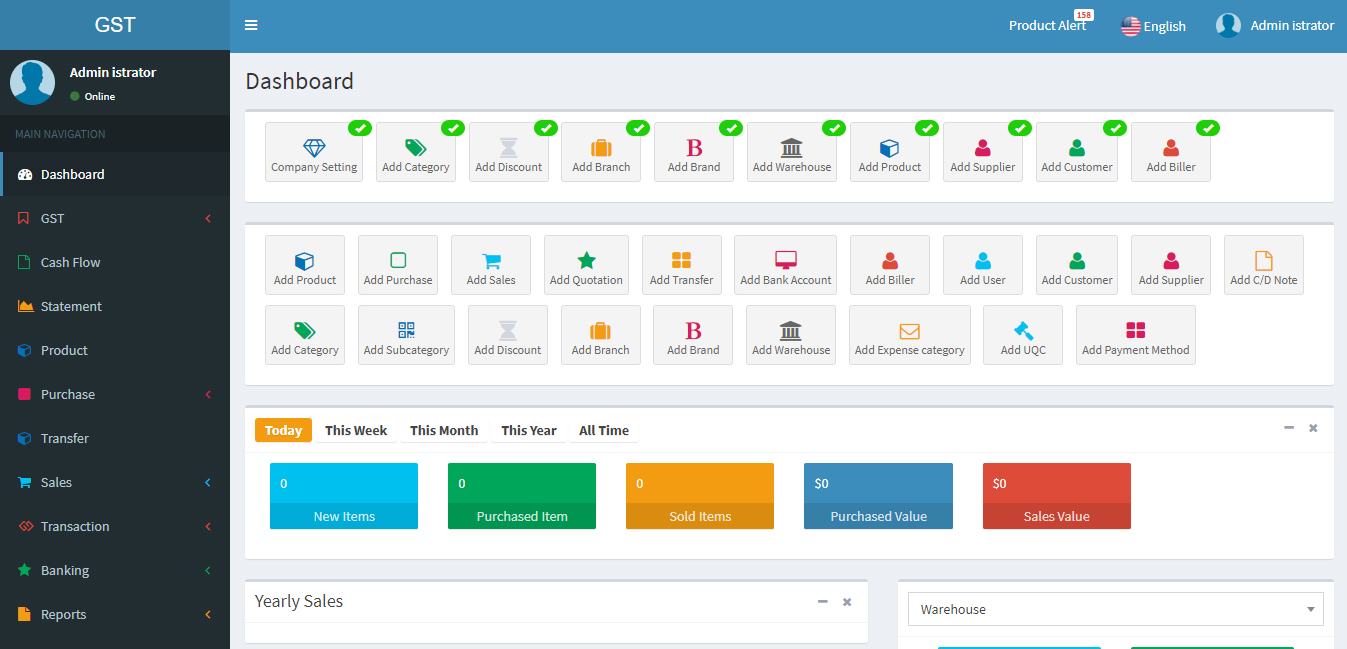Switch to This Month tab
The height and width of the screenshot is (649, 1347).
(x=443, y=430)
